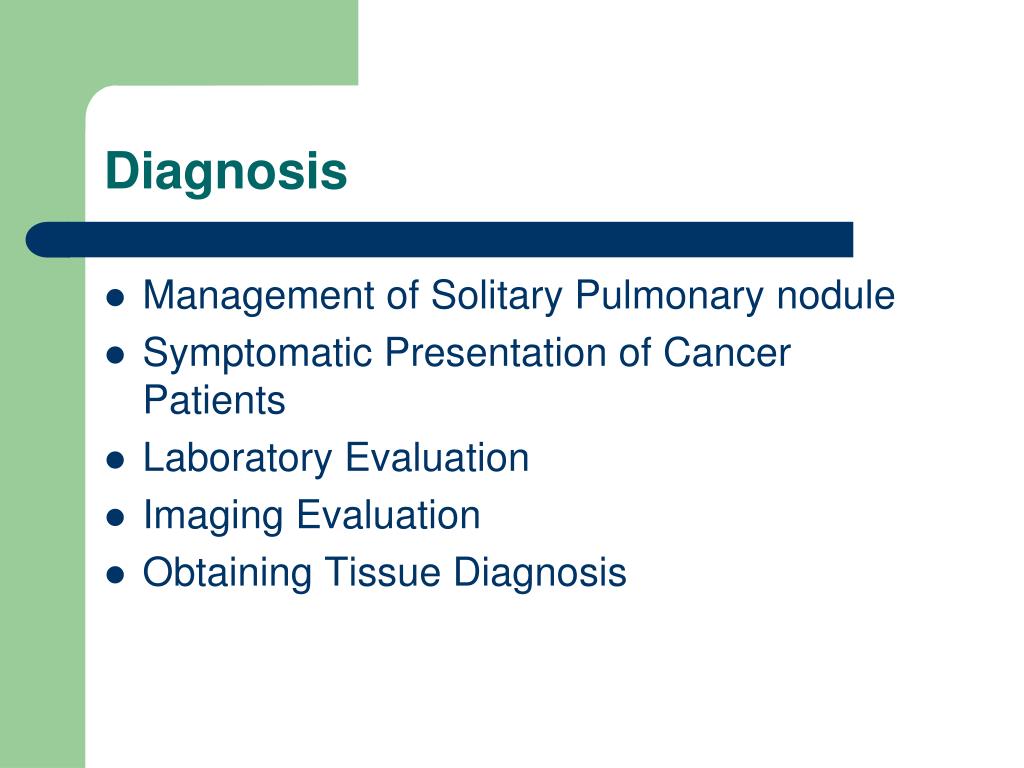Select the Laboratory Evaluation bullet text
The width and height of the screenshot is (1024, 768).
(x=336, y=458)
